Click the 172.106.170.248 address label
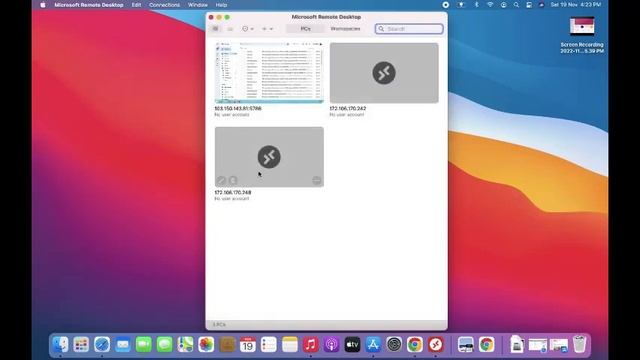Screen dimensions: 640x360 [x=233, y=192]
